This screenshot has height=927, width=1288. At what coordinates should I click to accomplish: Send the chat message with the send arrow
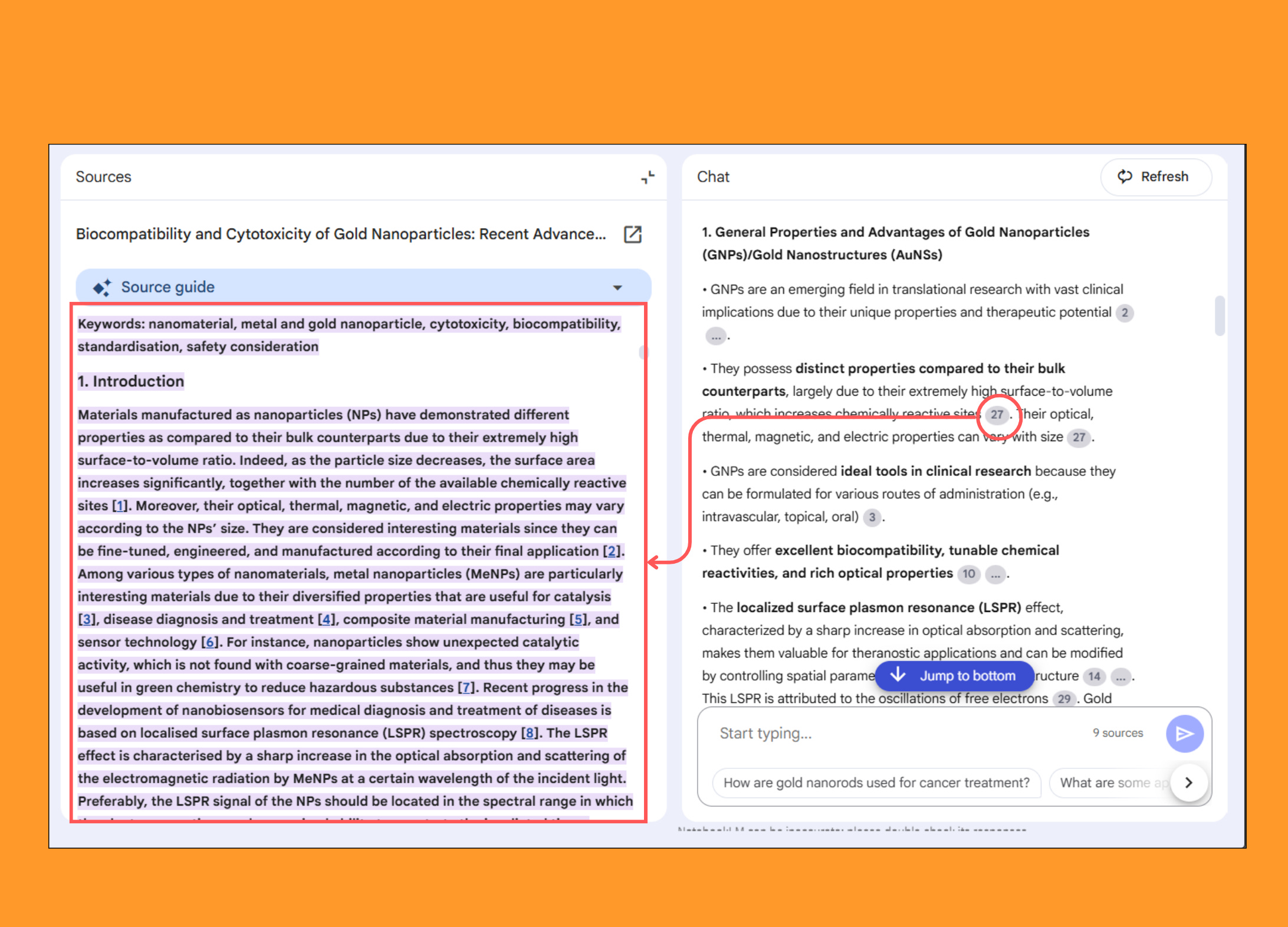click(1185, 734)
